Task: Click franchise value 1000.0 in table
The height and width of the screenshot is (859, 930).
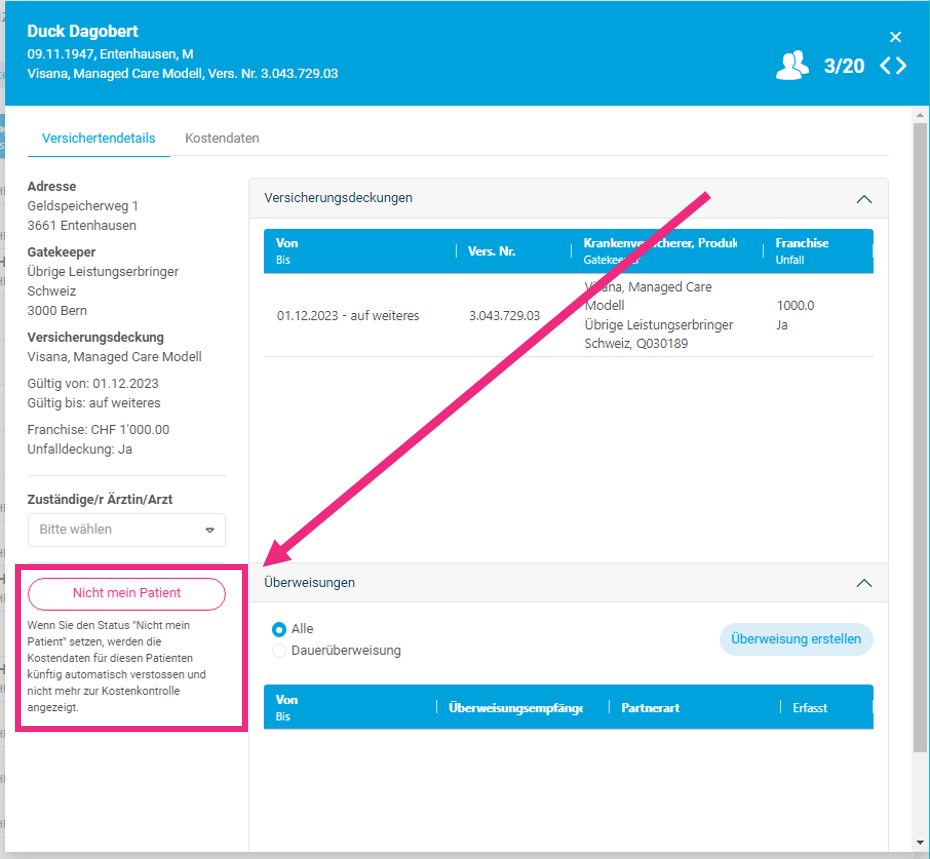Action: (795, 306)
